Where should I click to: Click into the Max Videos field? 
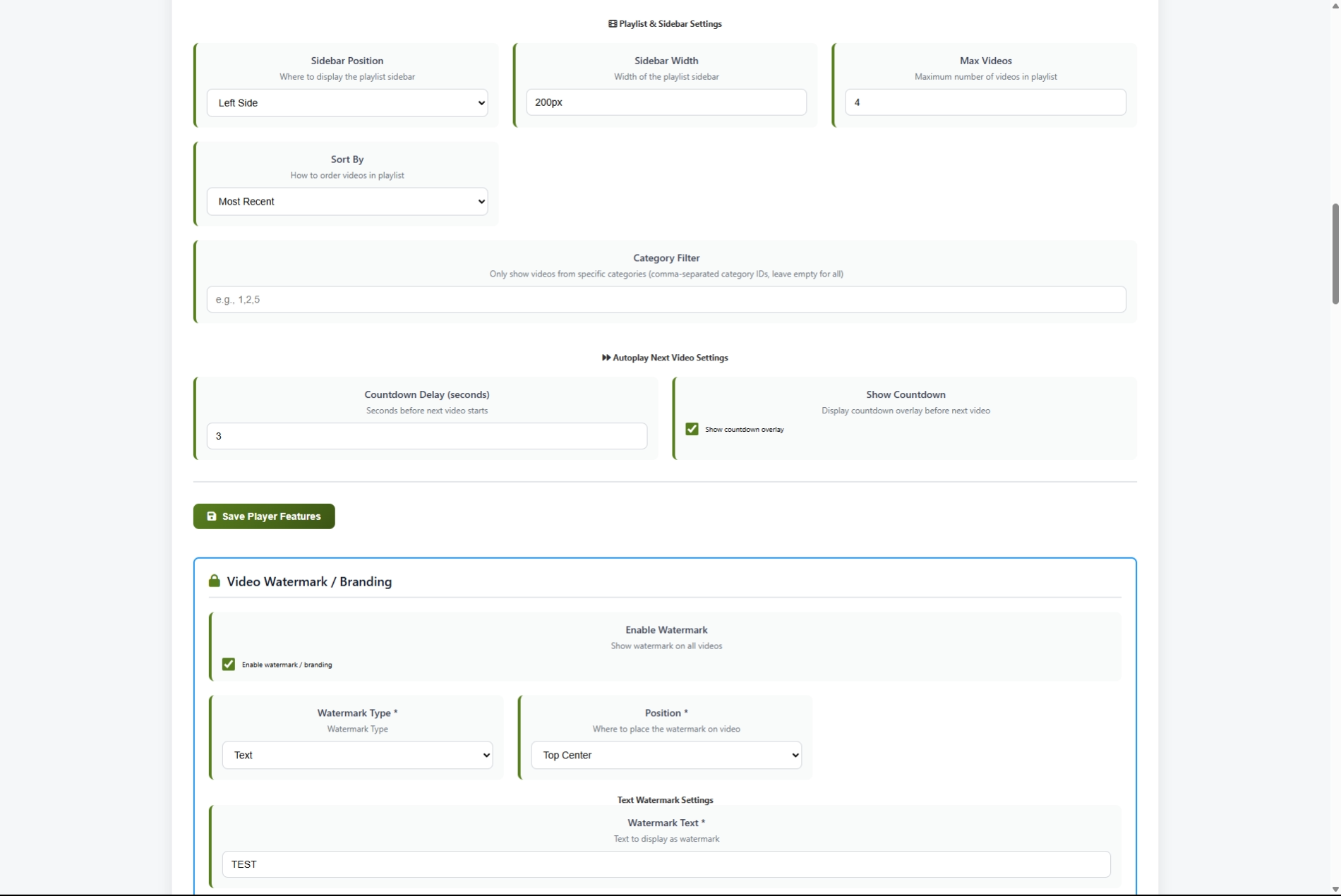(x=985, y=102)
